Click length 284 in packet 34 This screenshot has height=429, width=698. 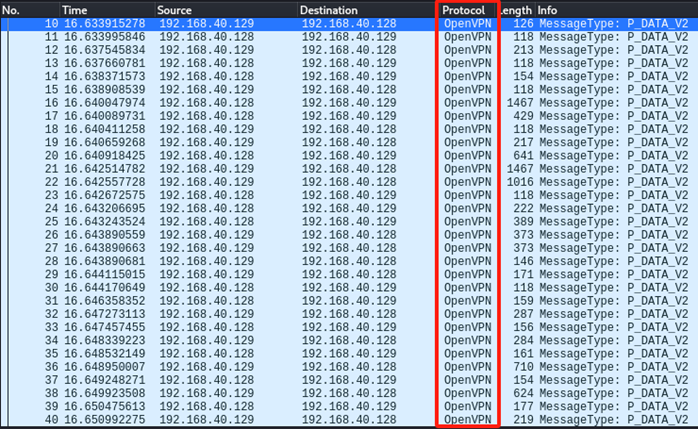tap(523, 340)
